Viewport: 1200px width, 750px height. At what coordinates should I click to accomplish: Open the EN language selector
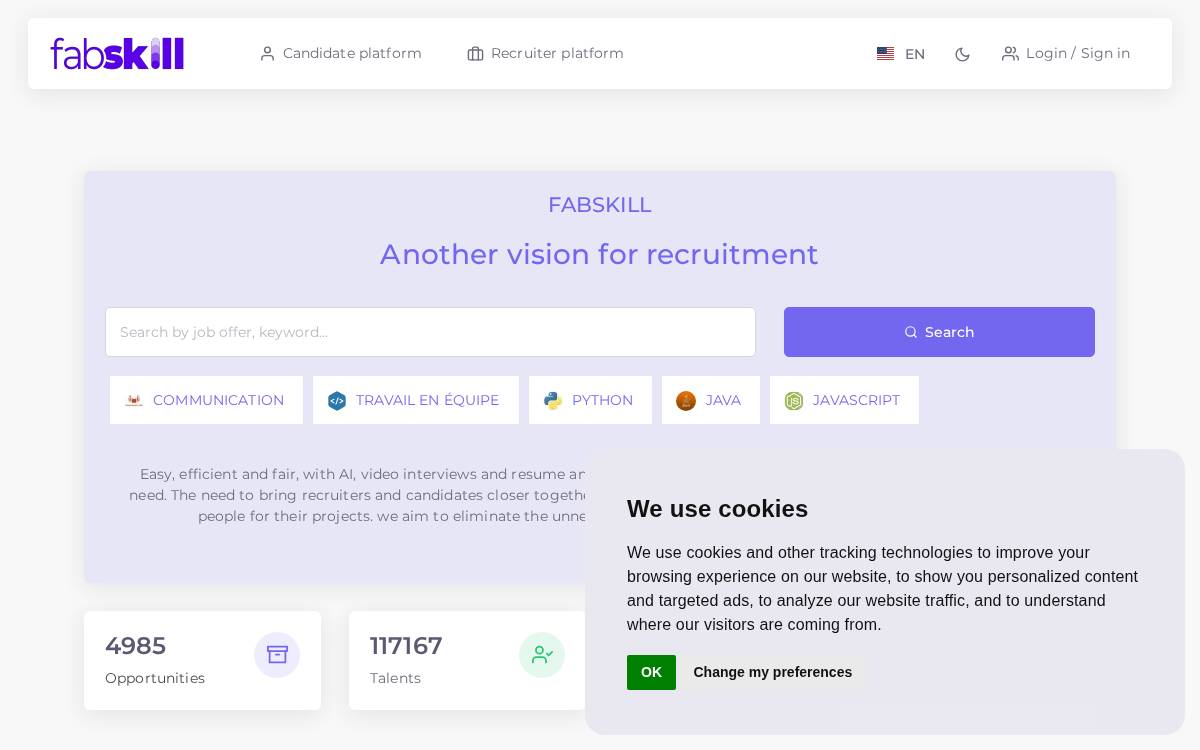pos(901,54)
